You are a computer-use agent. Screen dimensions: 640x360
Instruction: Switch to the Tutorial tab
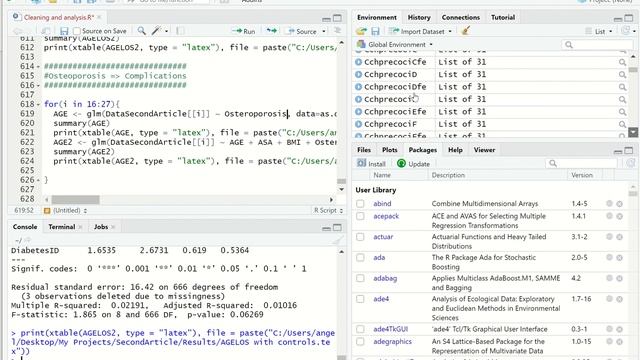coord(502,17)
